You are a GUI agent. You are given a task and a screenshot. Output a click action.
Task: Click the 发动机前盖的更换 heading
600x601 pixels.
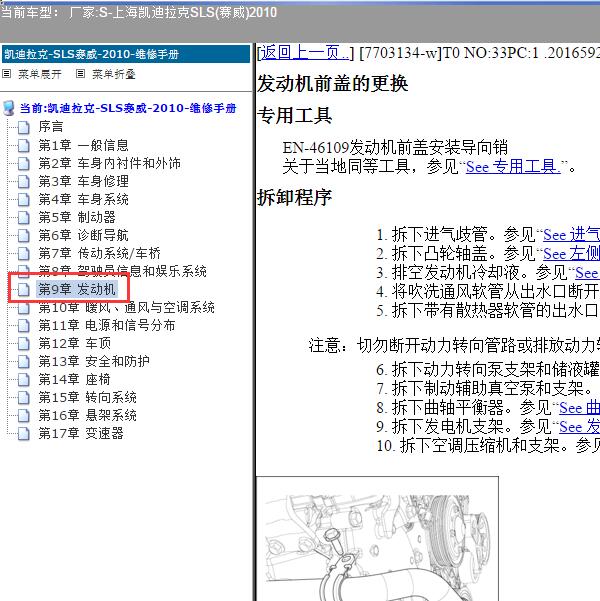[332, 84]
